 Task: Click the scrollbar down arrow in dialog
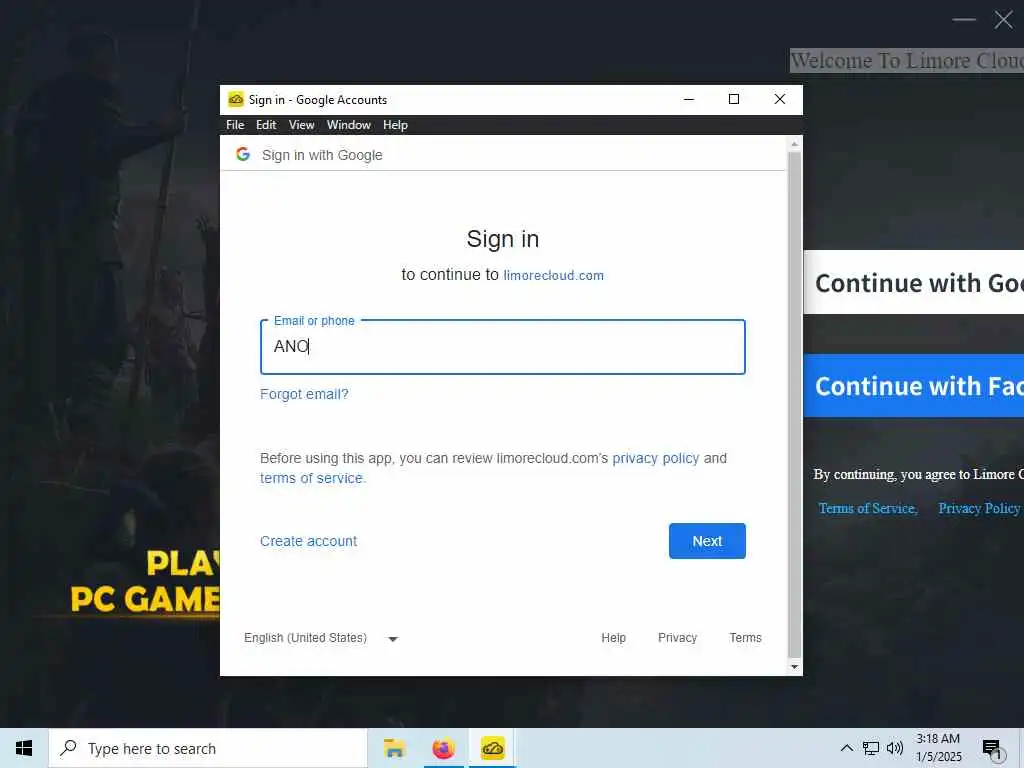794,667
